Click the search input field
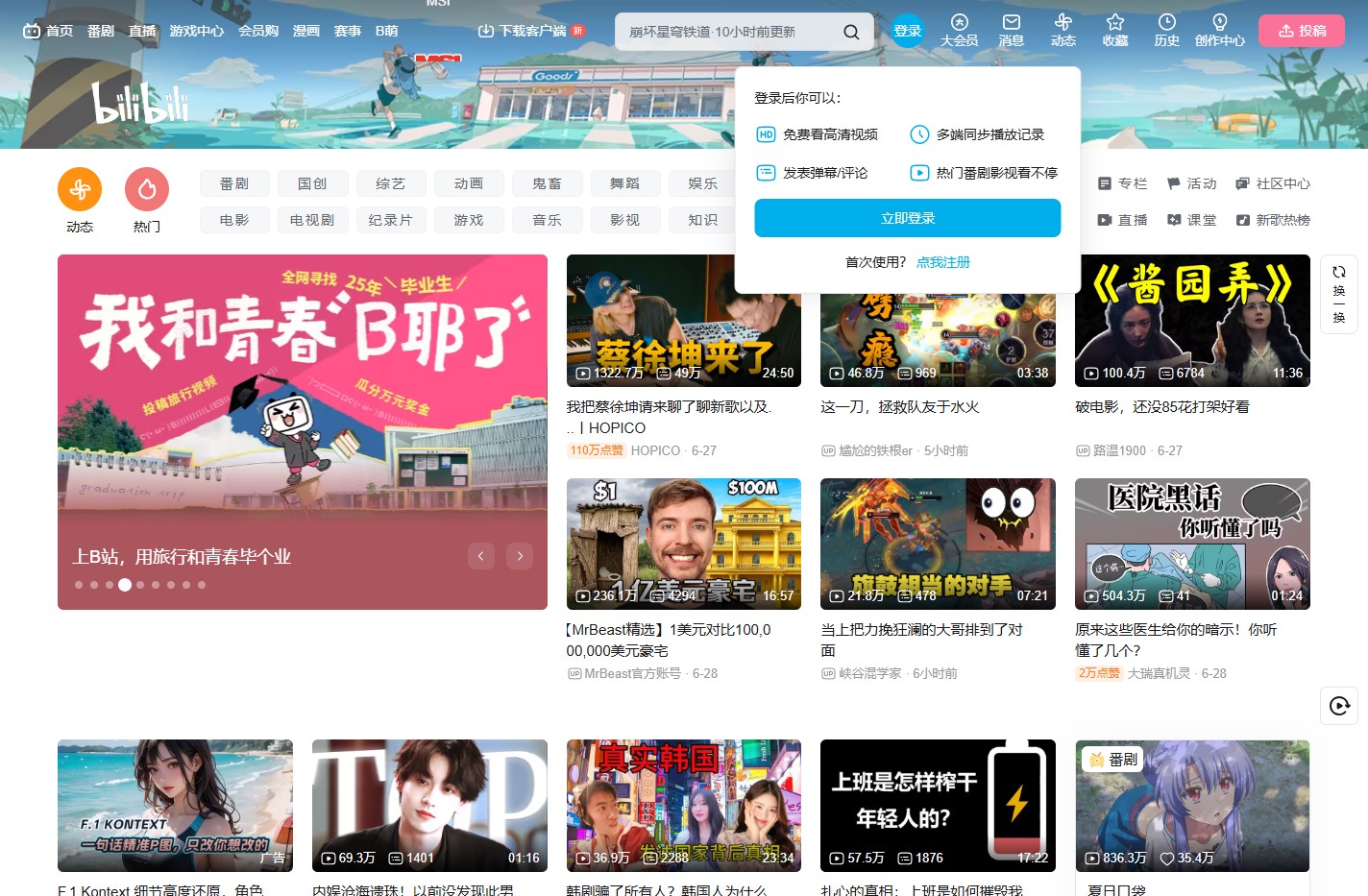Screen dimensions: 1368x896 click(x=728, y=32)
